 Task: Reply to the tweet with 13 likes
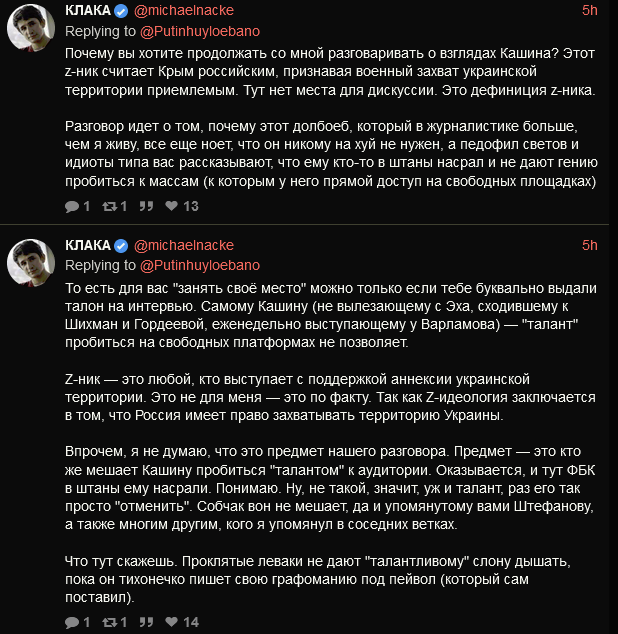click(x=72, y=207)
